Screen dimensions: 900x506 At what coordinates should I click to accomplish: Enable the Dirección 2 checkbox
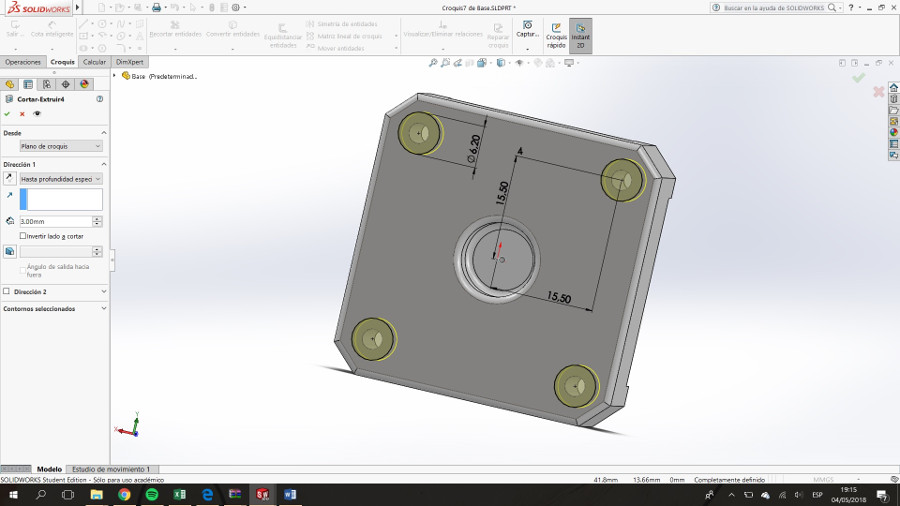(x=6, y=291)
